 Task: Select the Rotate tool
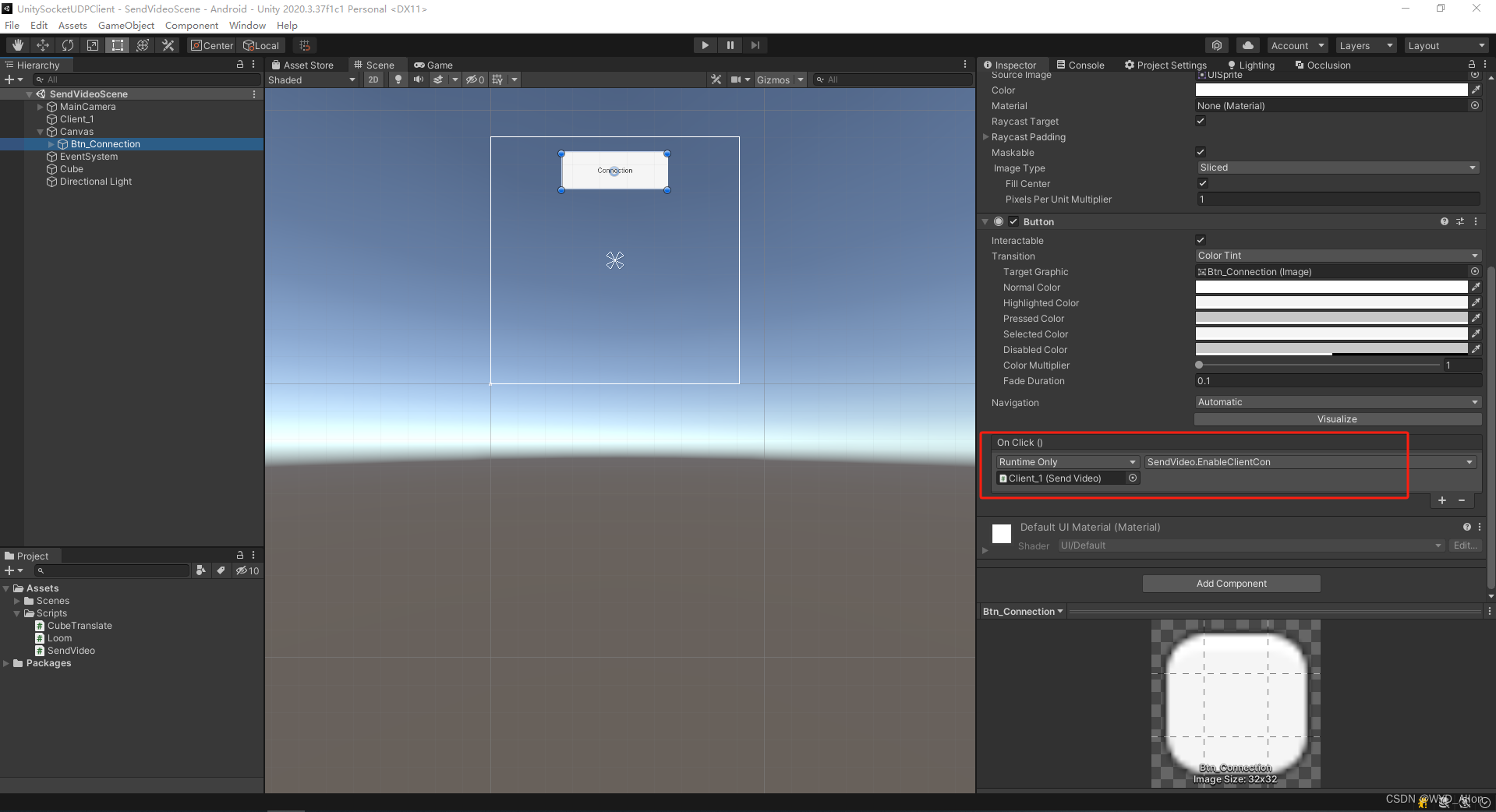point(68,44)
